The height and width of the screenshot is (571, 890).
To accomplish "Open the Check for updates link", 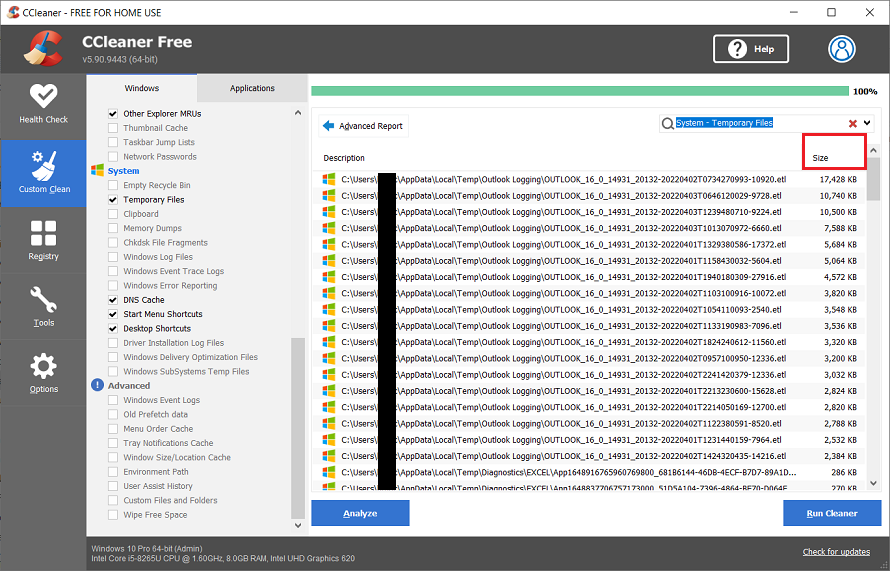I will point(836,552).
